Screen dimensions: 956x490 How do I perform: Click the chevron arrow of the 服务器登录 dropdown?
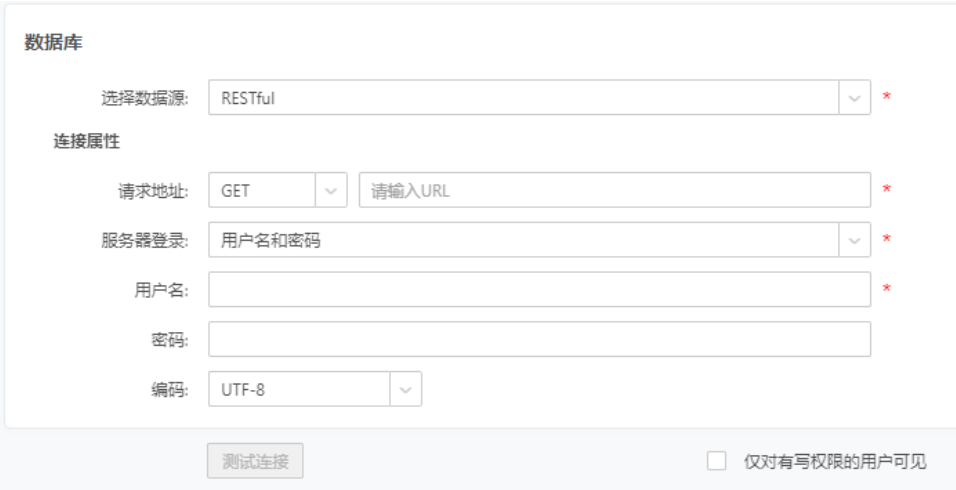point(855,240)
